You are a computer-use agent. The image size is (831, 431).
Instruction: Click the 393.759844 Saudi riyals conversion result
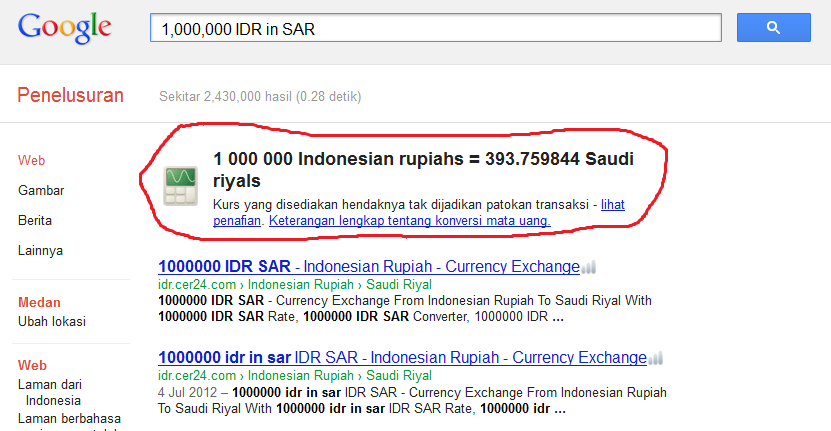pyautogui.click(x=423, y=169)
